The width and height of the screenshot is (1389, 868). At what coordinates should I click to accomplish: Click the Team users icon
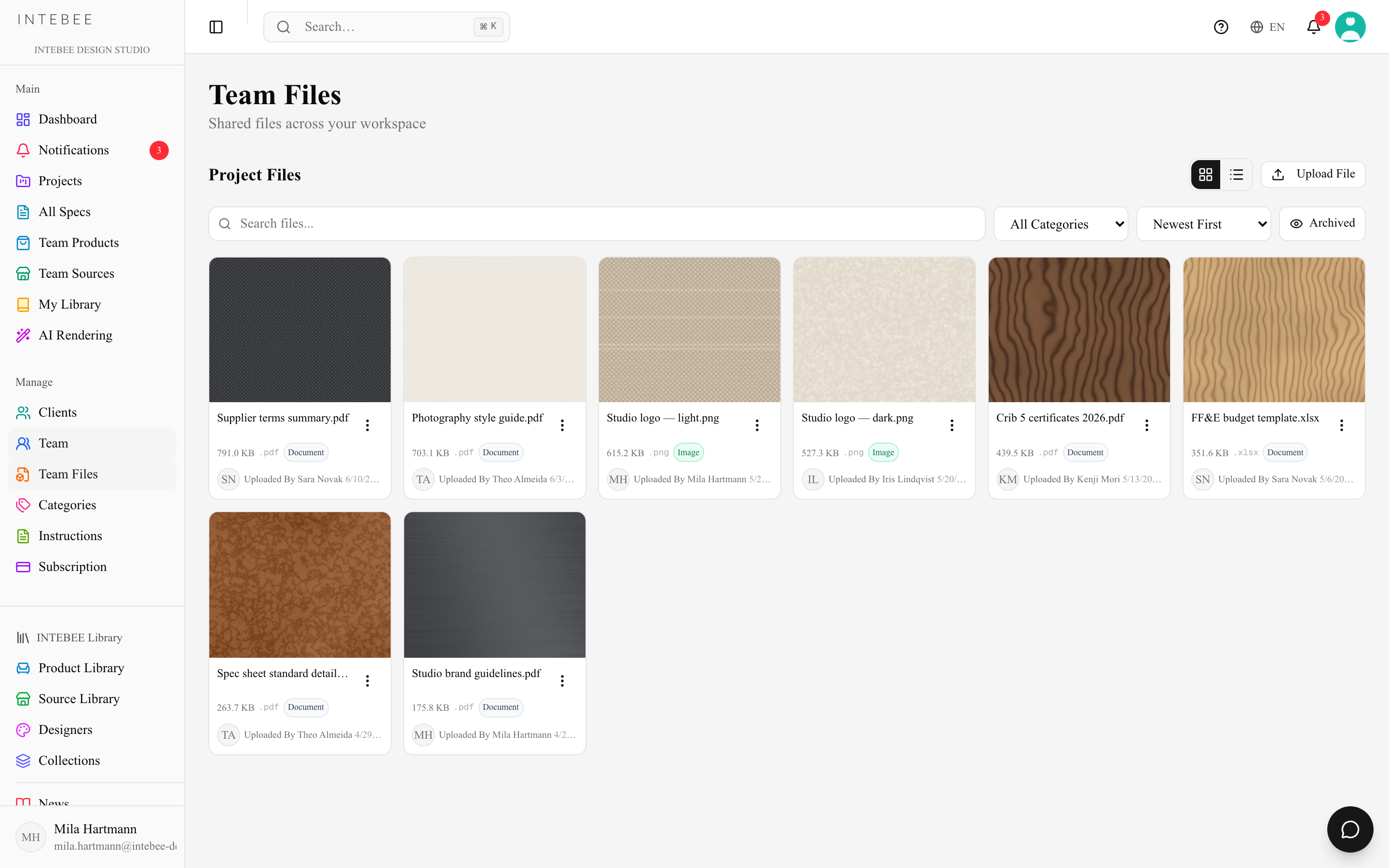[x=23, y=443]
